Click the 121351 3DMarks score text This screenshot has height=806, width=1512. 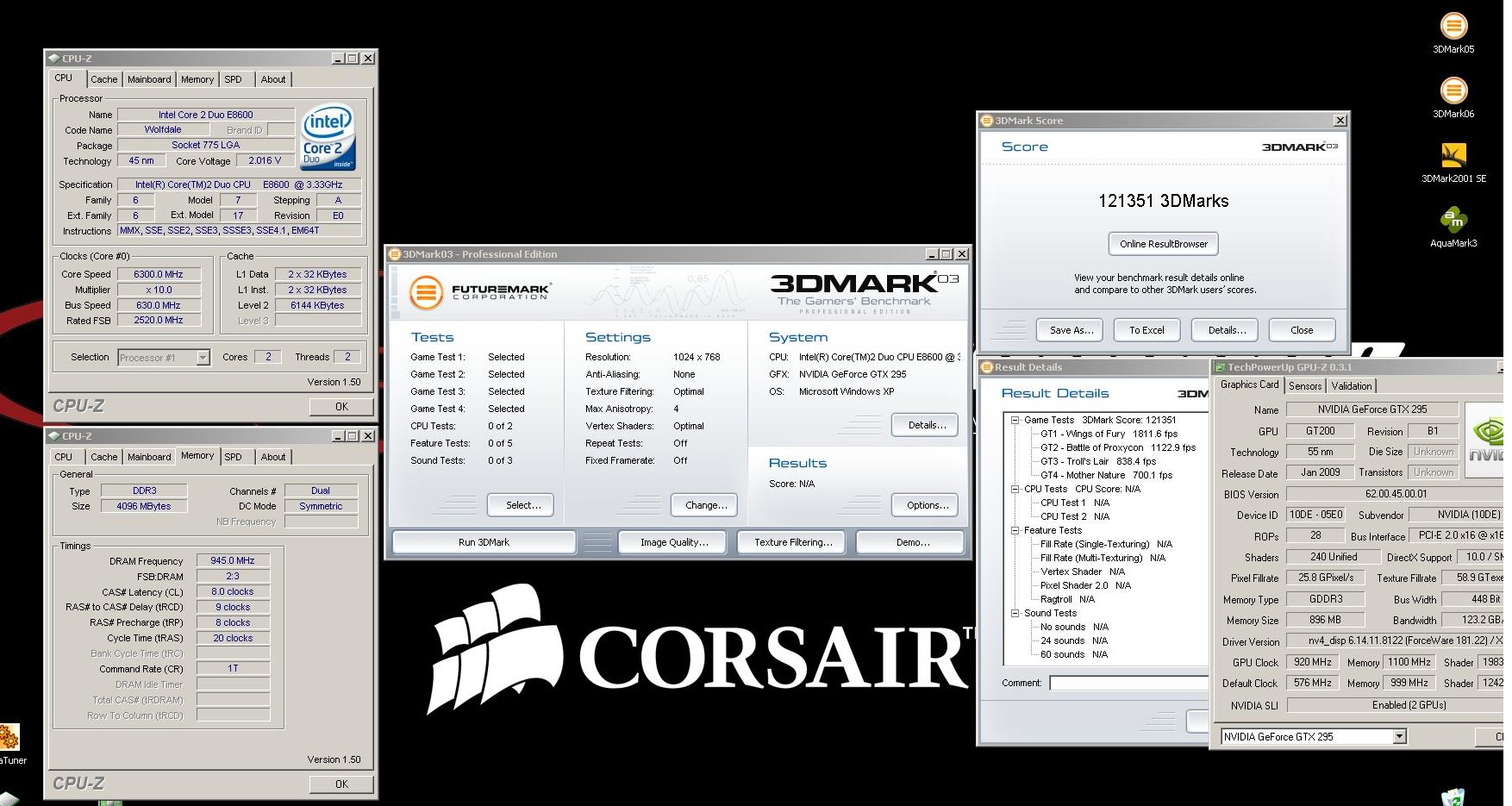pyautogui.click(x=1163, y=201)
